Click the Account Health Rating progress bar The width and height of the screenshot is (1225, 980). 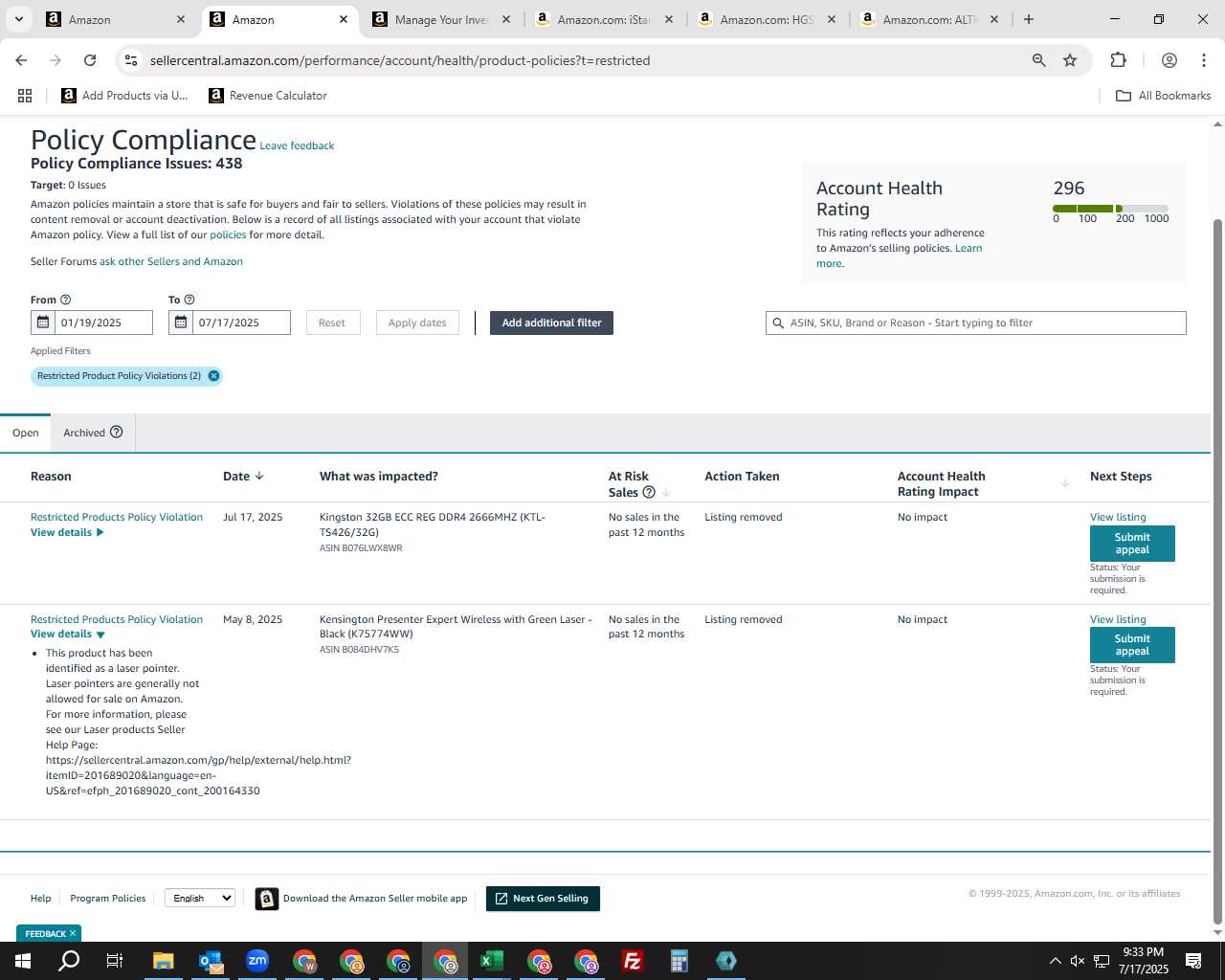point(1110,208)
